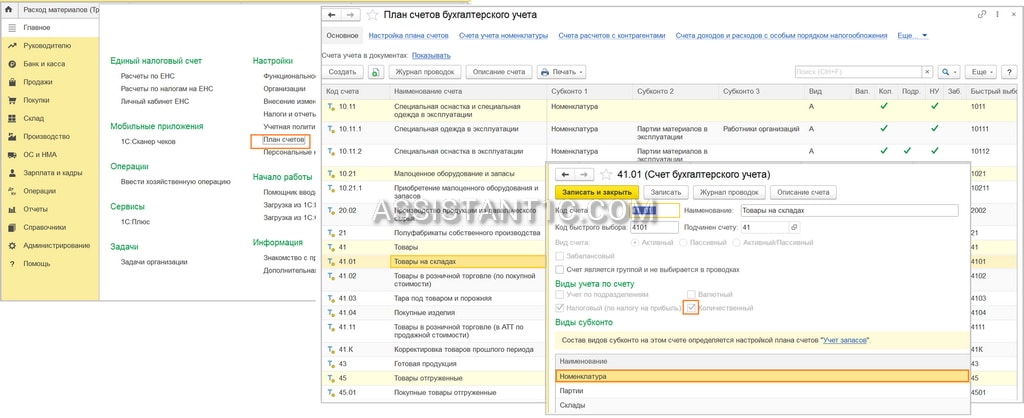
Task: Clear search field with the x button
Action: [927, 72]
